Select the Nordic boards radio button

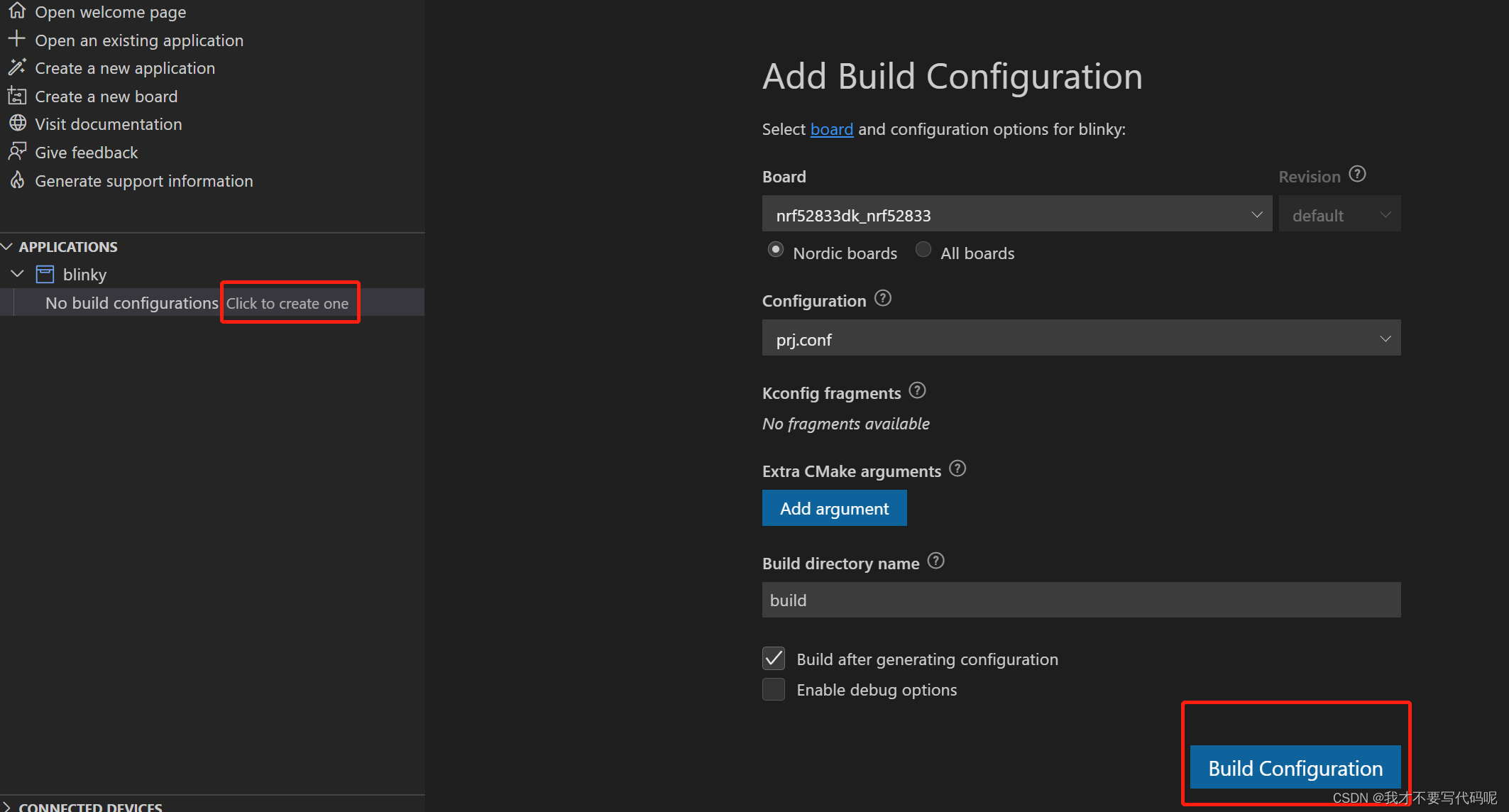tap(776, 250)
